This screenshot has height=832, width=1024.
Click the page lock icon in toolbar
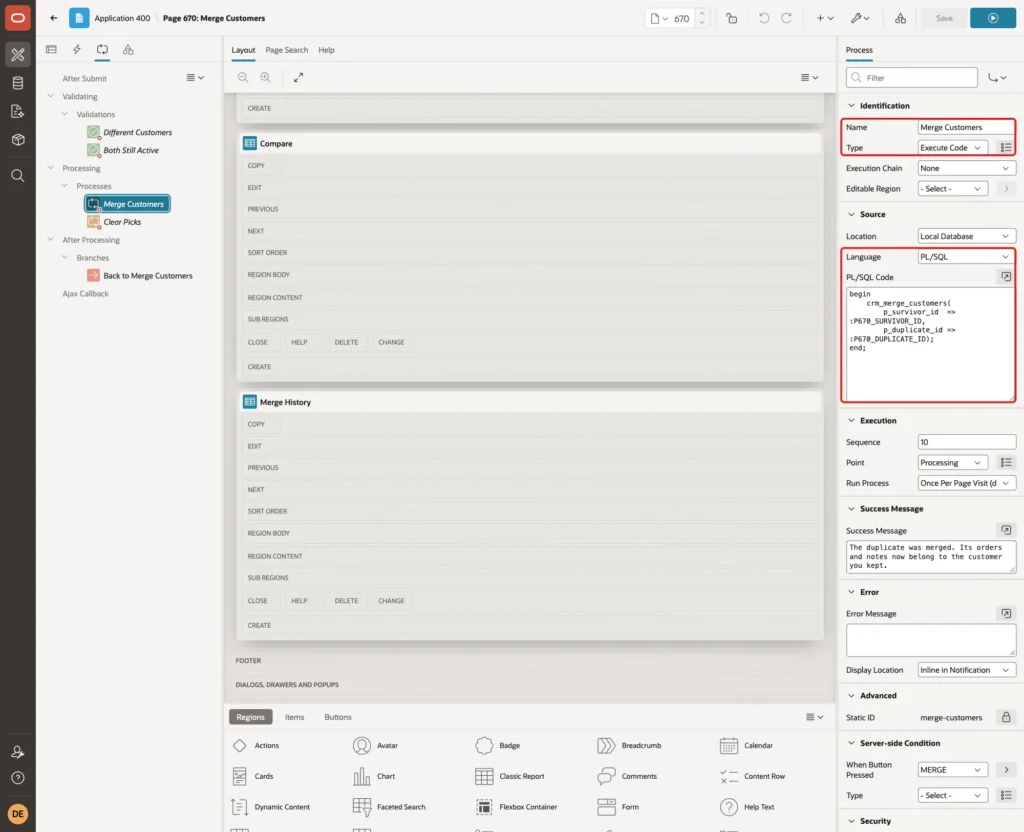pyautogui.click(x=731, y=18)
